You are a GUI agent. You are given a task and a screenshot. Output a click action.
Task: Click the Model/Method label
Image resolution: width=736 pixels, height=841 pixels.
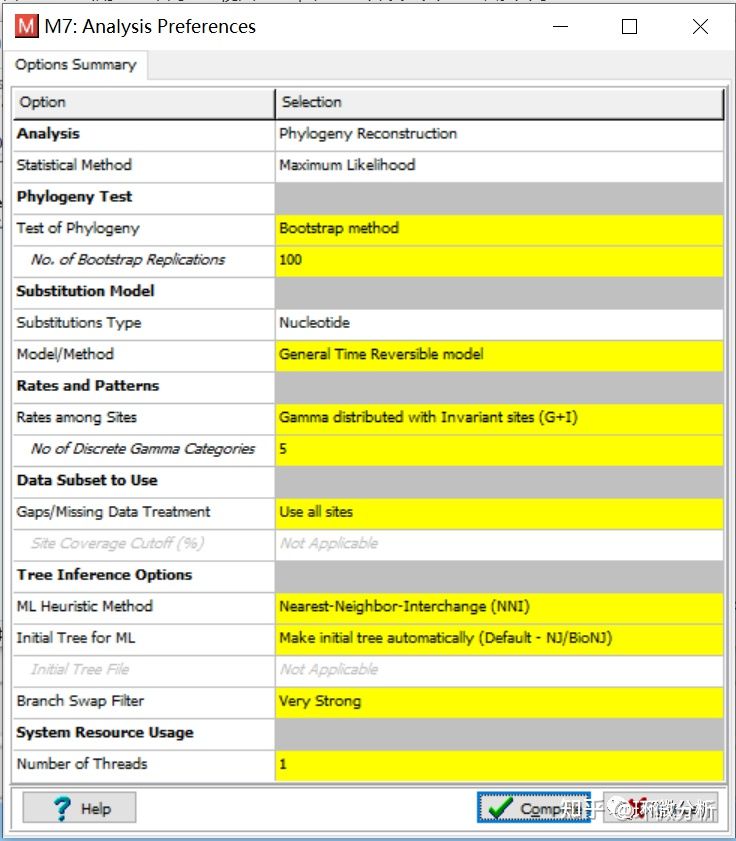pyautogui.click(x=65, y=355)
